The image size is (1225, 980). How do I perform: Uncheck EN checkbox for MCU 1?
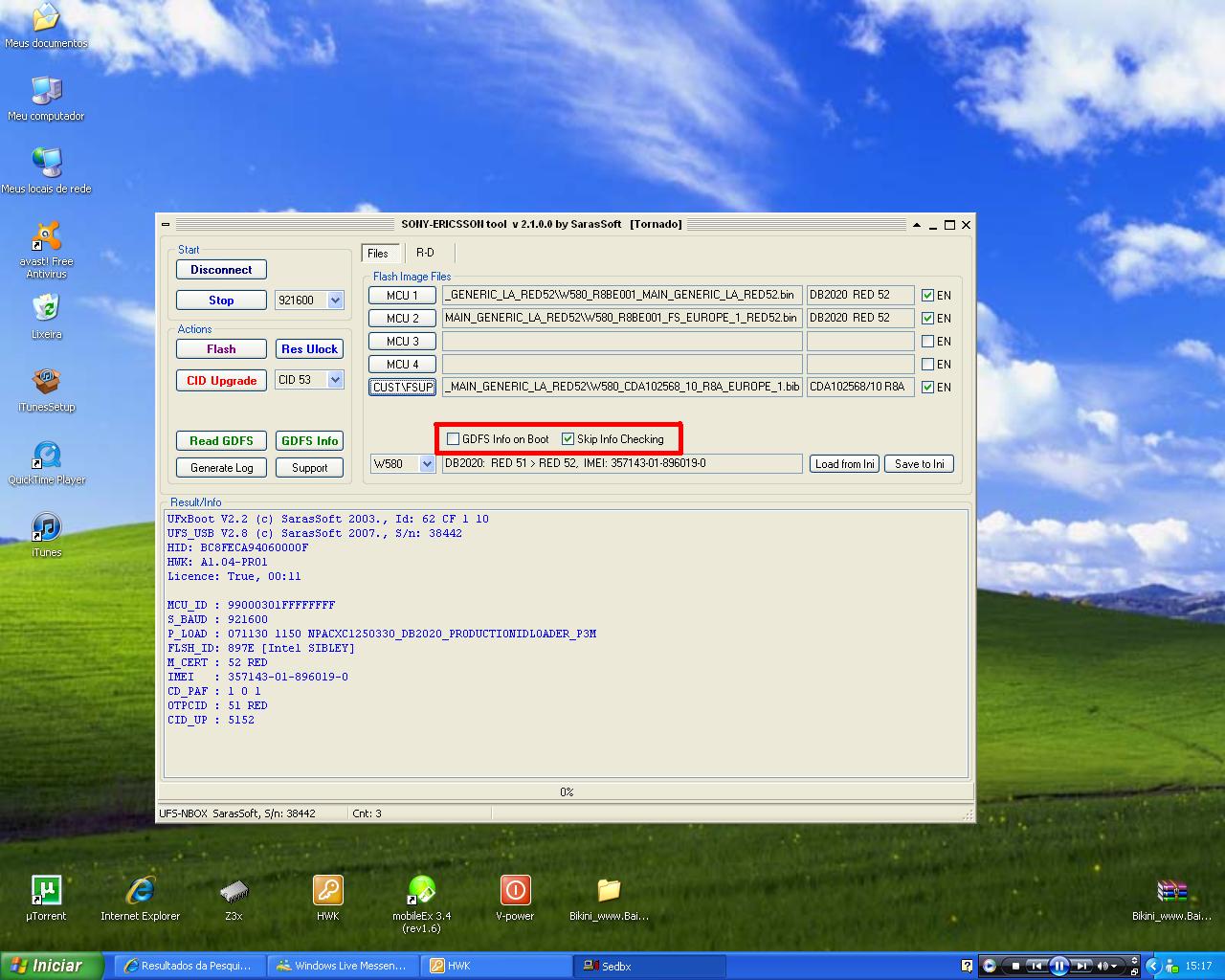pos(927,296)
